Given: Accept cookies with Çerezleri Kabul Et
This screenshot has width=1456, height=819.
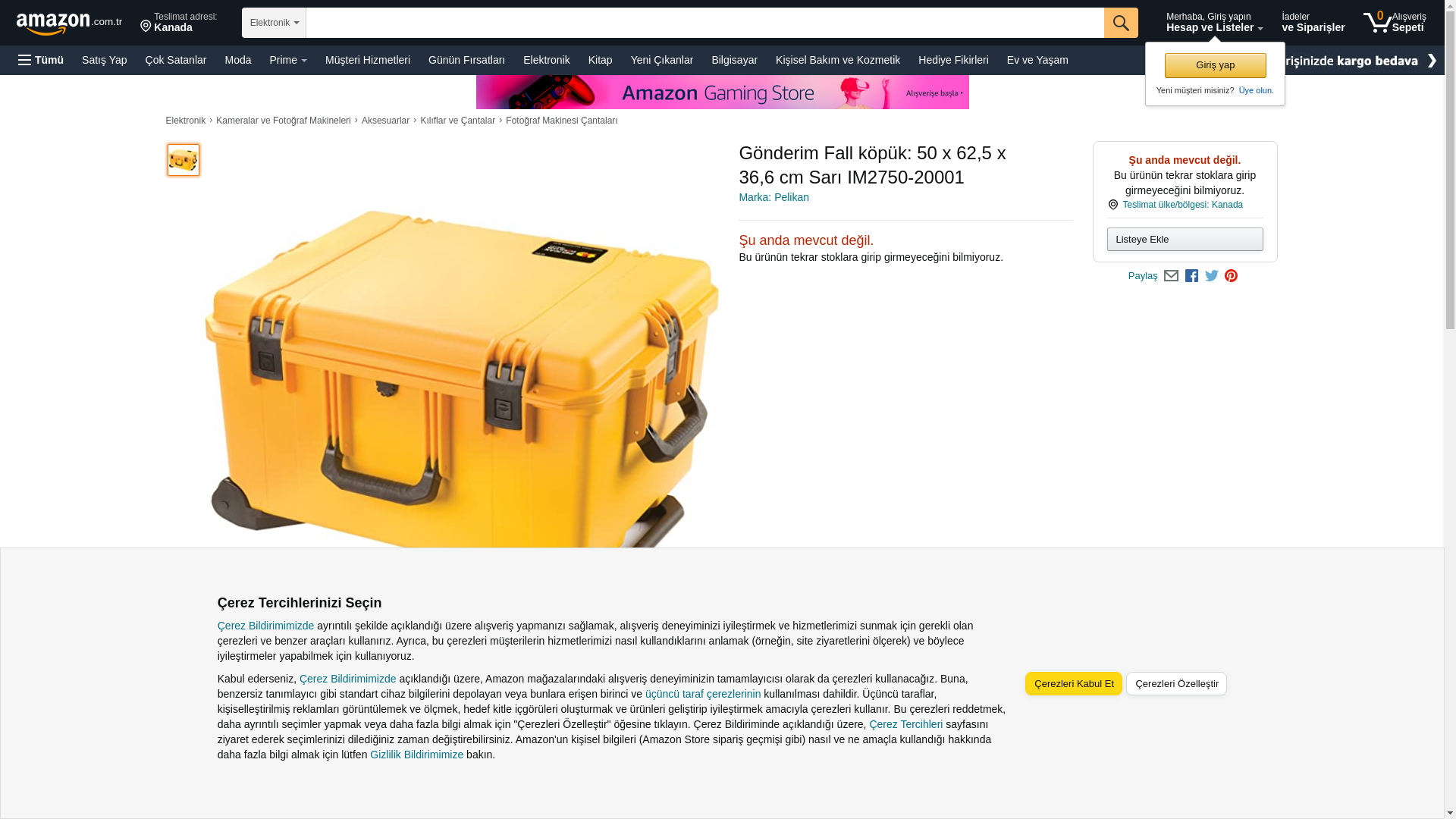Looking at the screenshot, I should tap(1074, 684).
